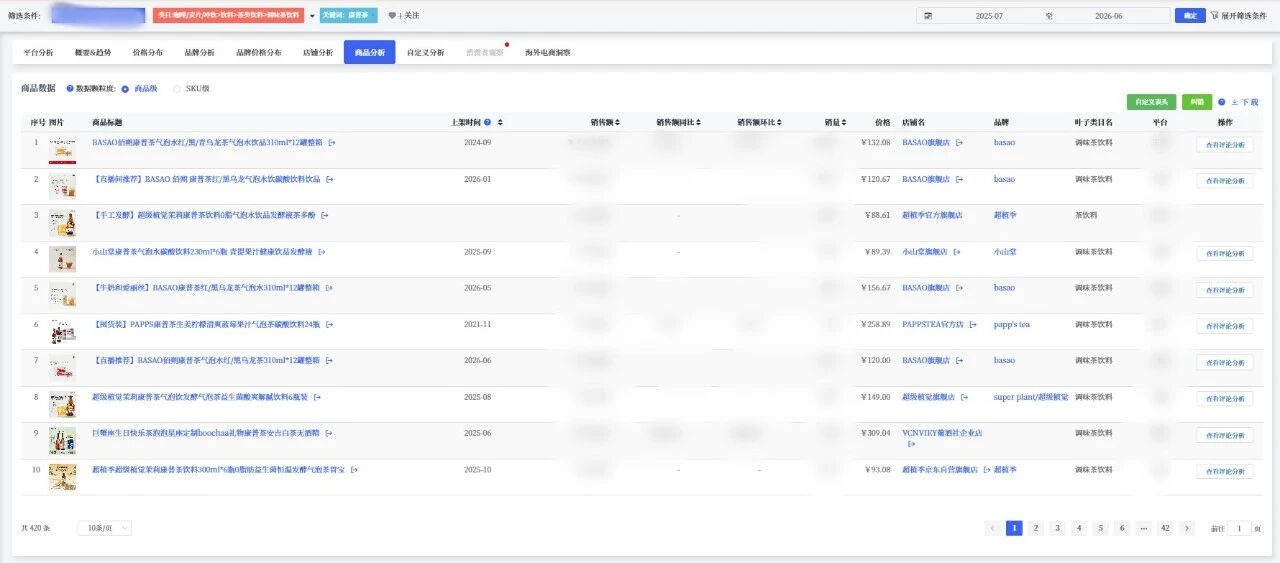1280x563 pixels.
Task: Open link icon after row 9 巨蟹座 product title
Action: (x=329, y=433)
